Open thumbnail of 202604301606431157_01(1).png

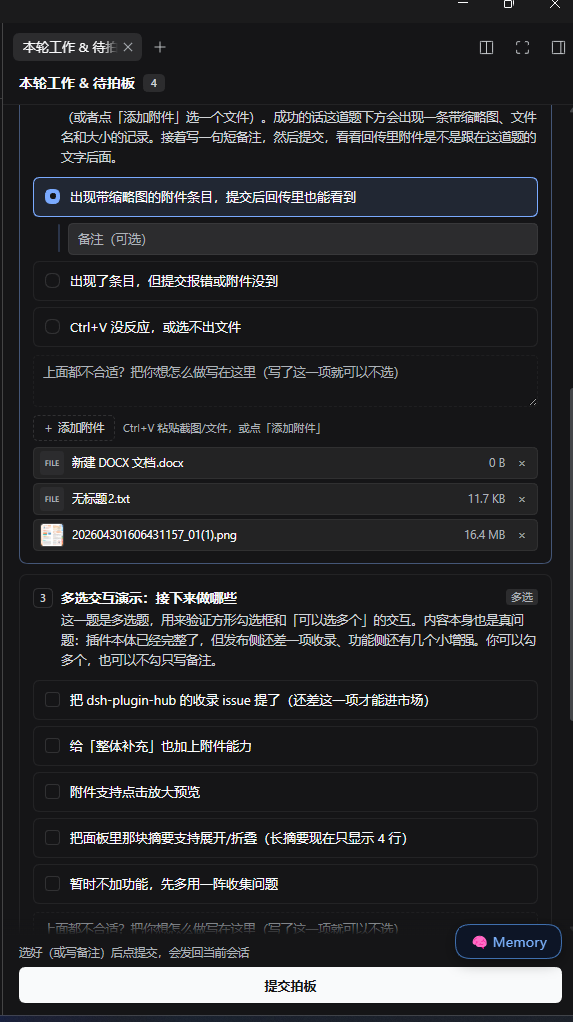point(52,535)
